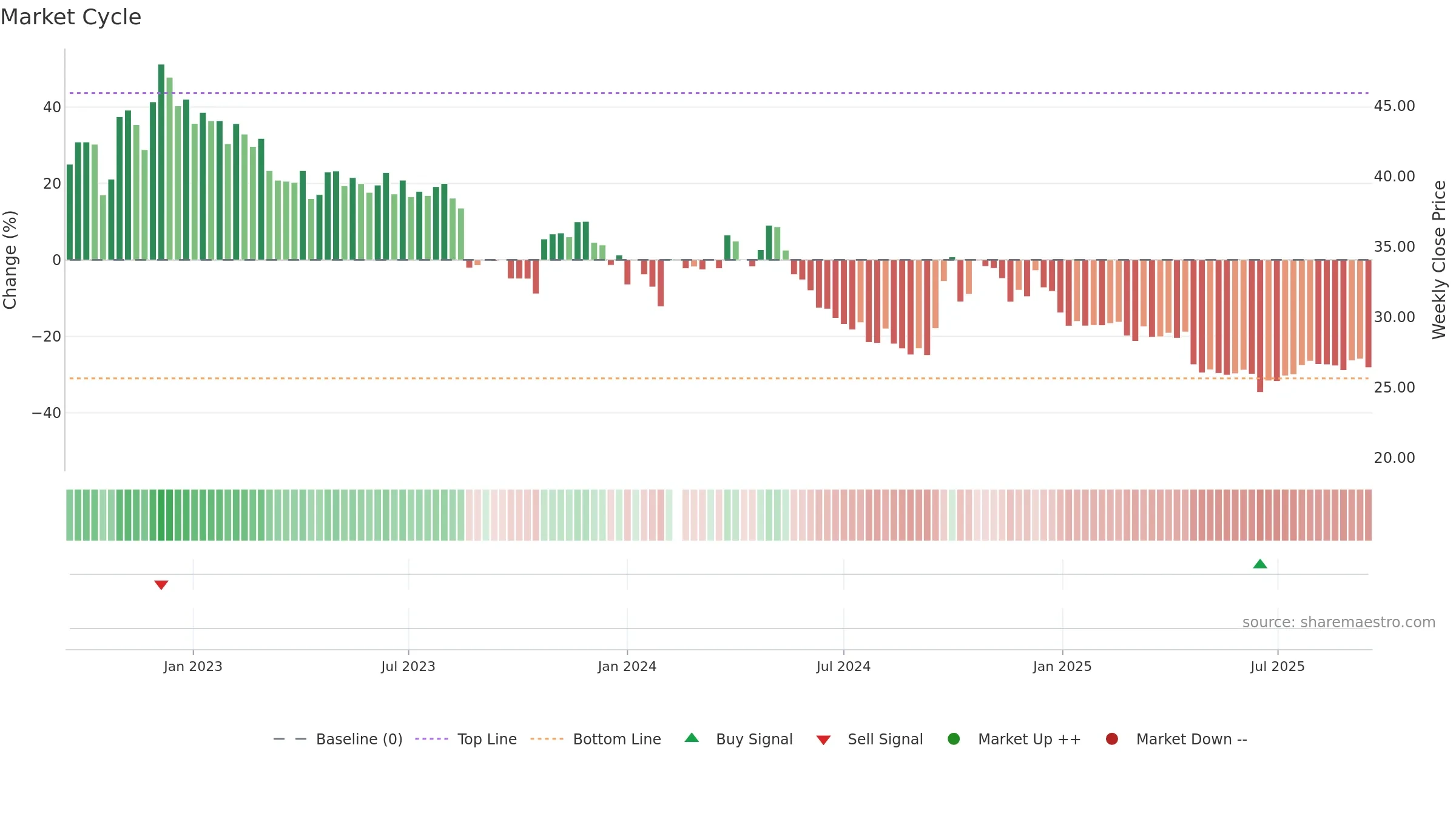Click the tallest green bar above the Top Line
The image size is (1456, 819).
tap(161, 162)
